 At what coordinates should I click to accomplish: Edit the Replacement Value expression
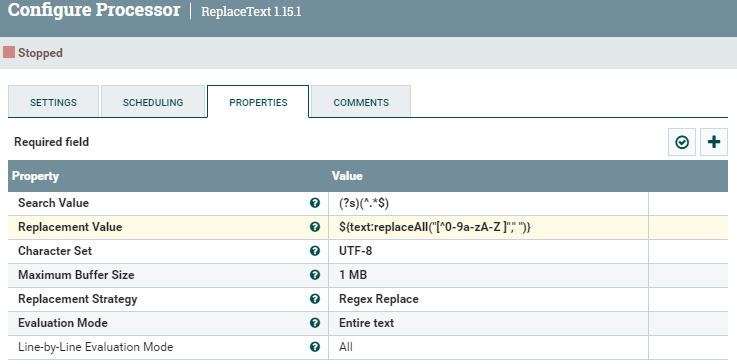point(488,227)
